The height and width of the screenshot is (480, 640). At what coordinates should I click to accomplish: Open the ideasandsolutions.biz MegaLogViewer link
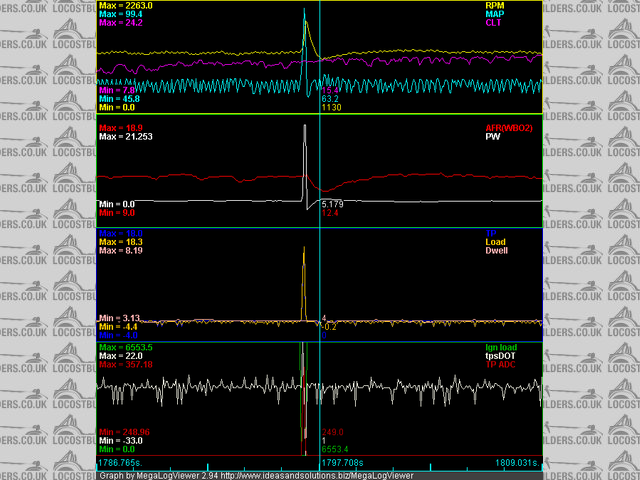(x=301, y=475)
